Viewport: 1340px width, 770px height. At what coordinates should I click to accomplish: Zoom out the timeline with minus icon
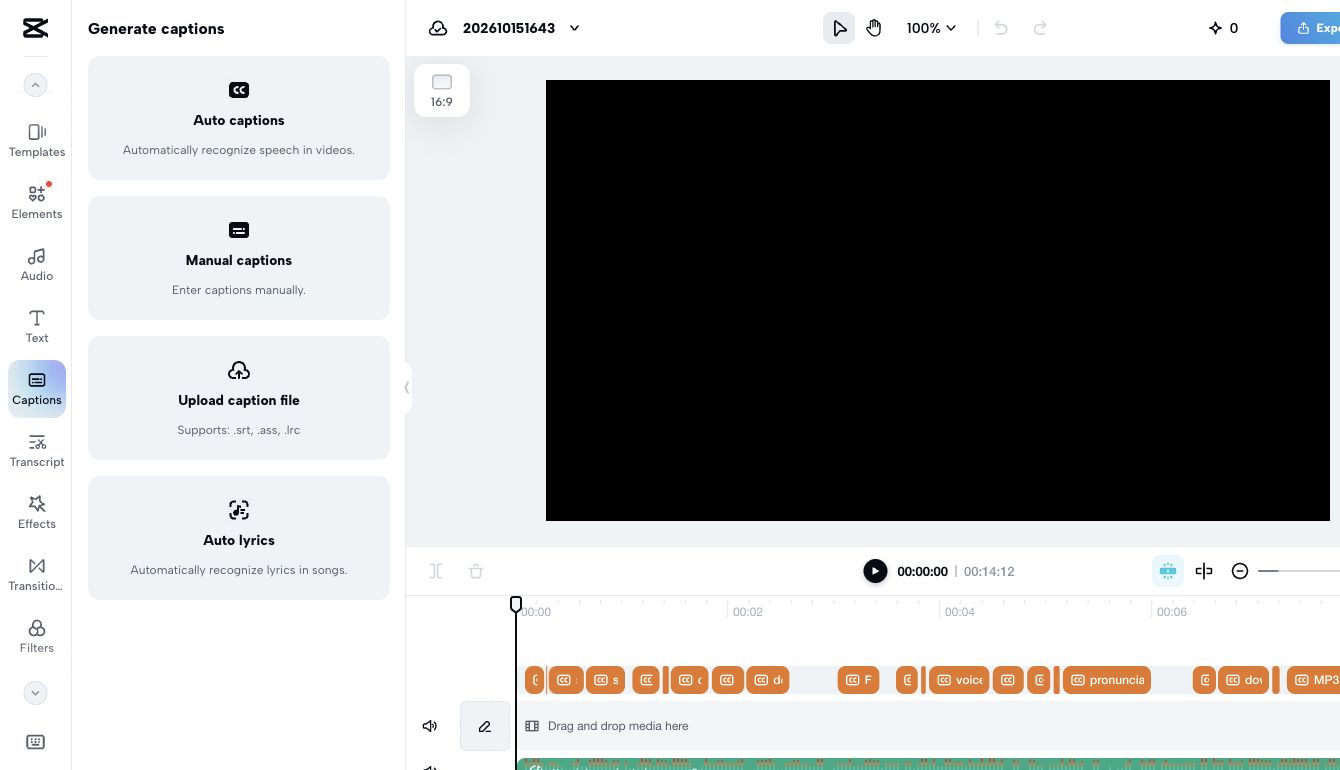[1240, 571]
